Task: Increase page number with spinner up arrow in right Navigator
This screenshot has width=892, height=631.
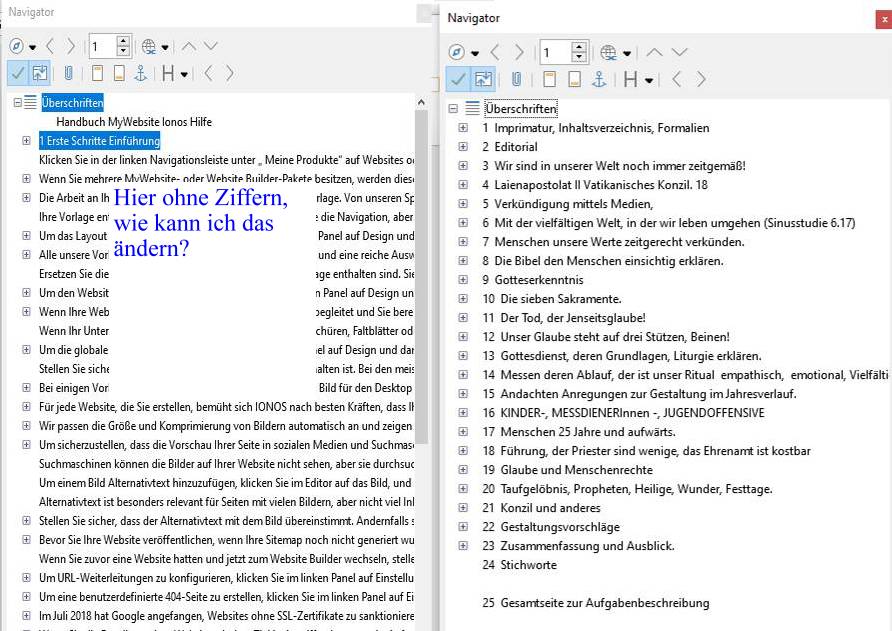Action: (x=579, y=47)
